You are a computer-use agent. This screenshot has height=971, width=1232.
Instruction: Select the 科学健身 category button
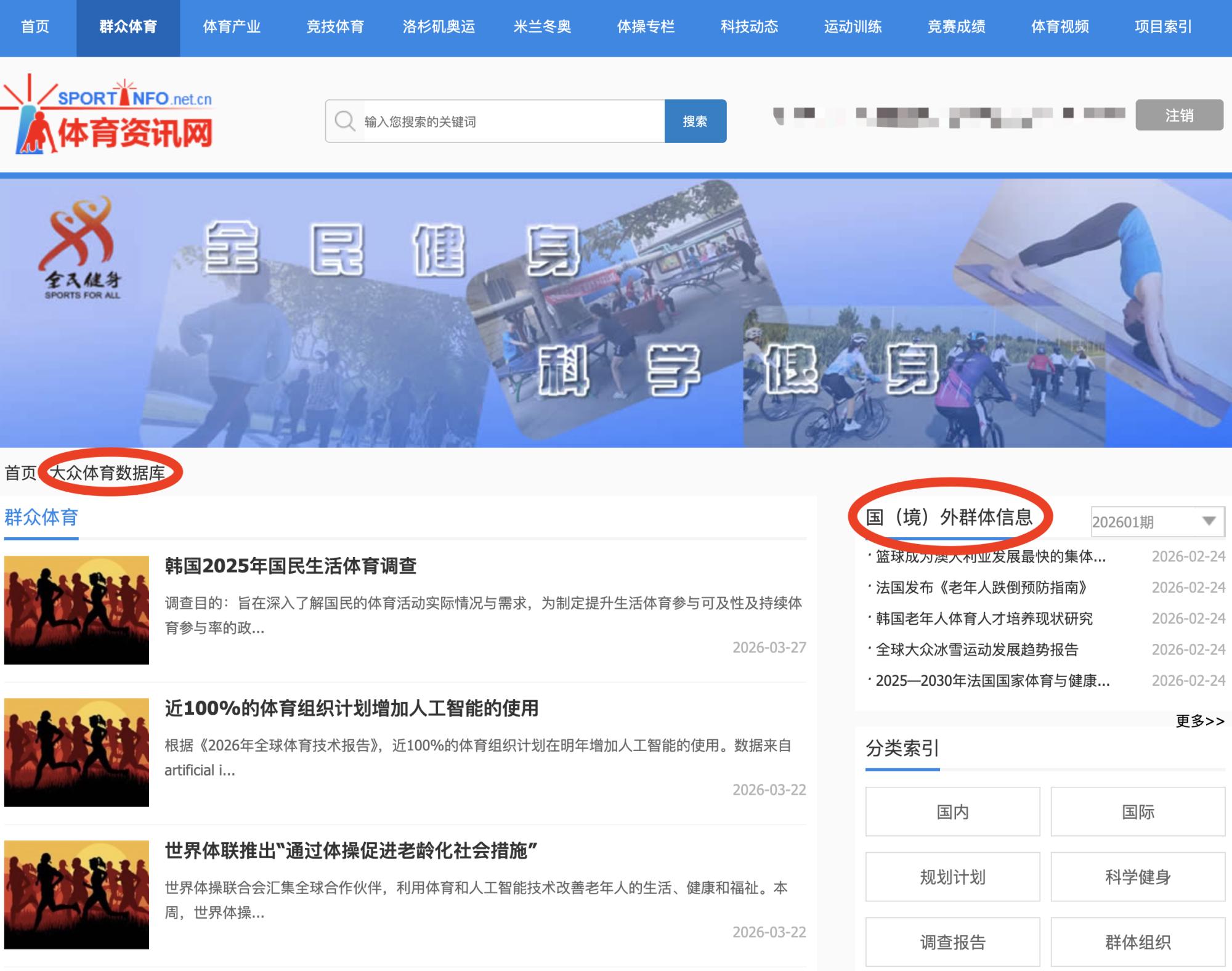1137,877
